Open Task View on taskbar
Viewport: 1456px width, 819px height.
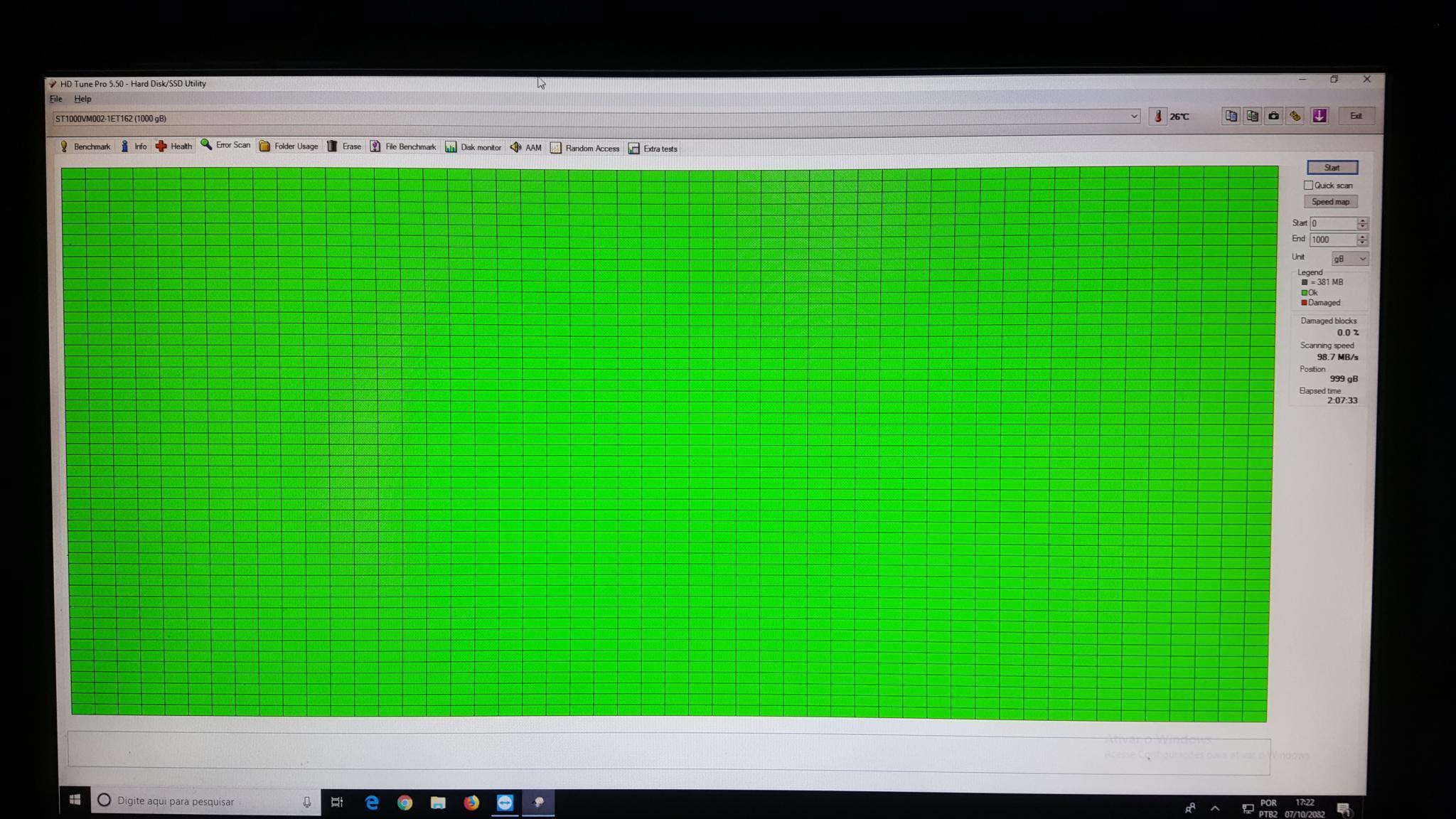point(337,802)
